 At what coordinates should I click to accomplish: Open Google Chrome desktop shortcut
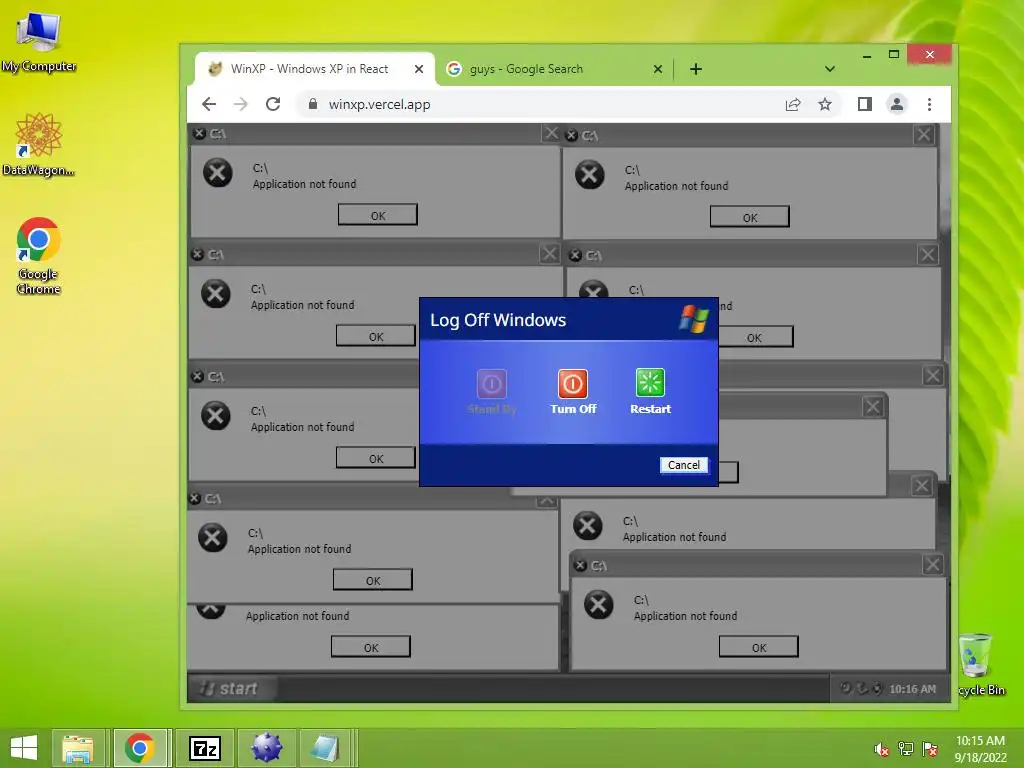pyautogui.click(x=39, y=256)
